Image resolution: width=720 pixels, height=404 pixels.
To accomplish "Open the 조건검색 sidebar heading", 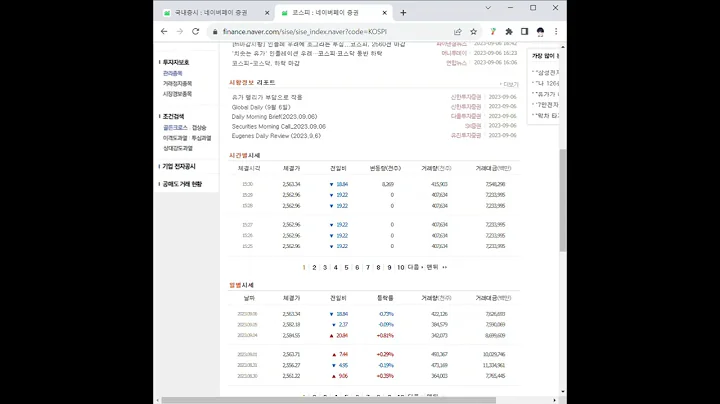I will [173, 116].
